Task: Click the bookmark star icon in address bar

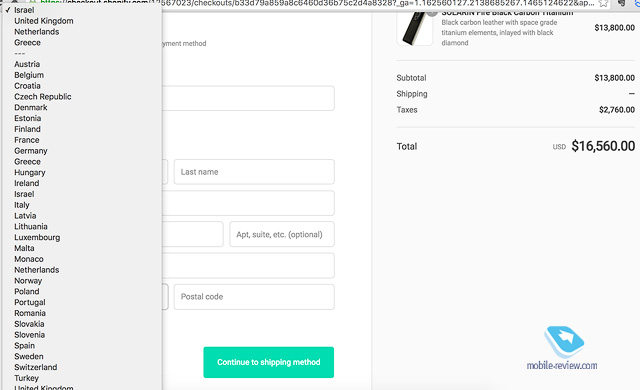Action: (x=603, y=3)
